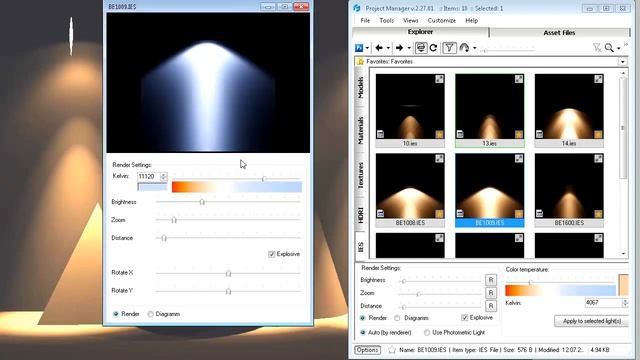Click the Kelvin 4067 input field
This screenshot has height=360, width=640.
coord(603,303)
